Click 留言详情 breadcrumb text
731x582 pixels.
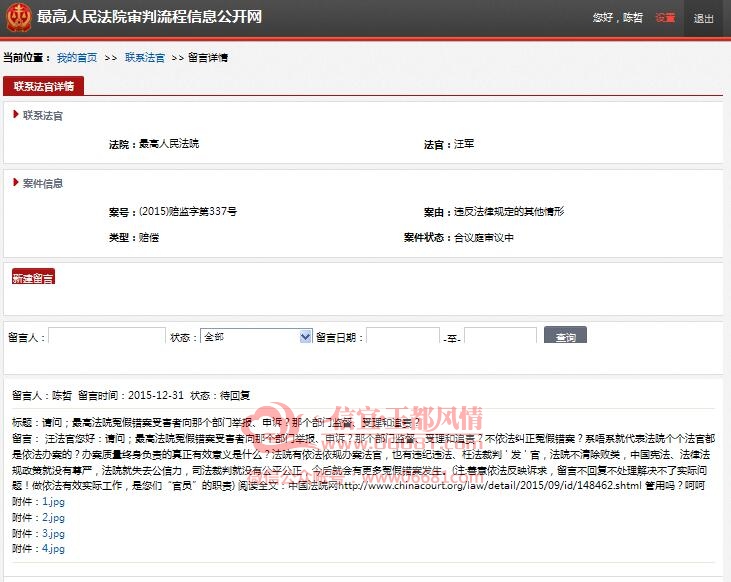[208, 57]
